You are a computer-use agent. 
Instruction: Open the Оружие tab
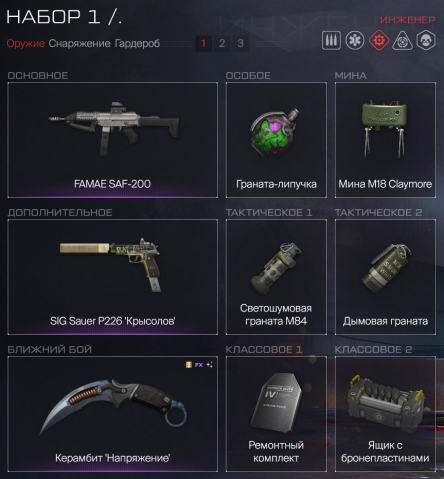click(26, 43)
